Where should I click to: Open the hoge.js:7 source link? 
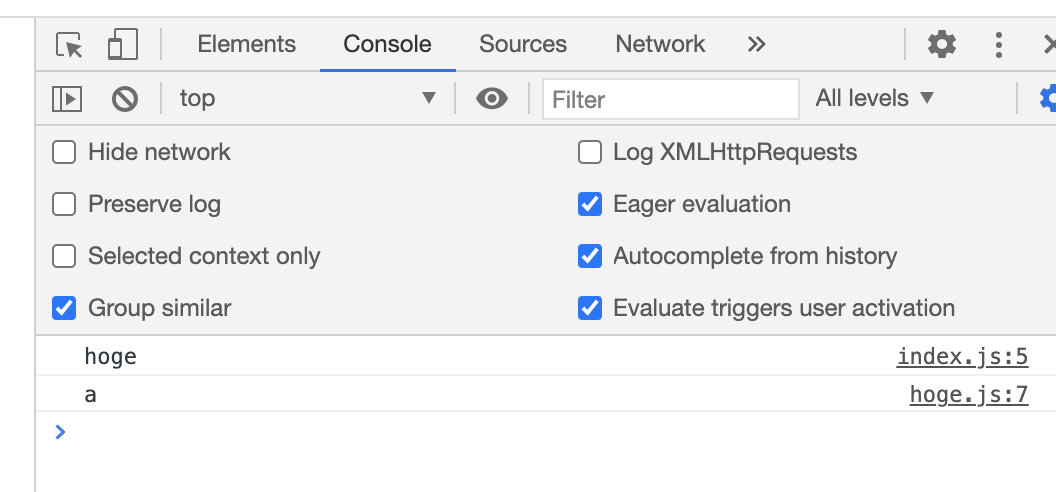pos(968,395)
